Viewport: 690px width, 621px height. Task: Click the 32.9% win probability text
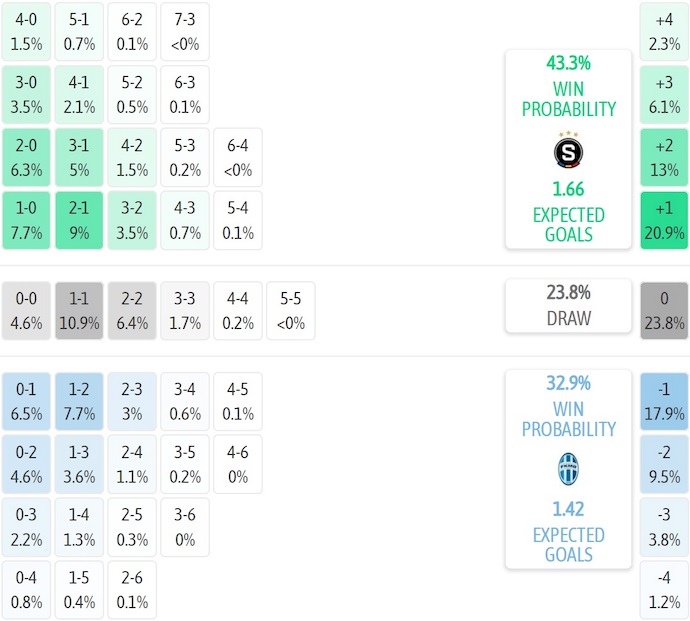click(x=568, y=383)
